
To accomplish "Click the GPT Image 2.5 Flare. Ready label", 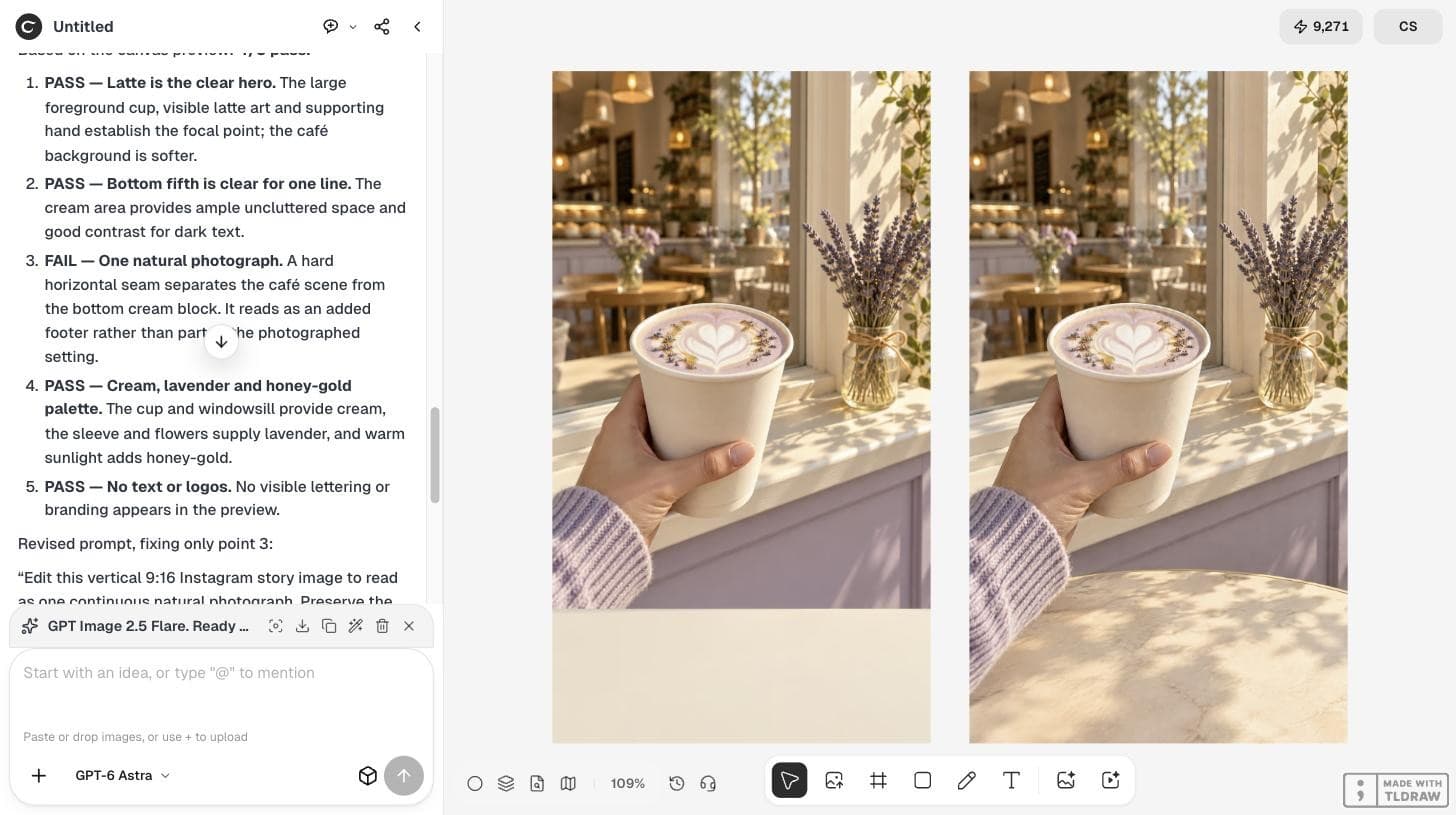I will pos(148,626).
